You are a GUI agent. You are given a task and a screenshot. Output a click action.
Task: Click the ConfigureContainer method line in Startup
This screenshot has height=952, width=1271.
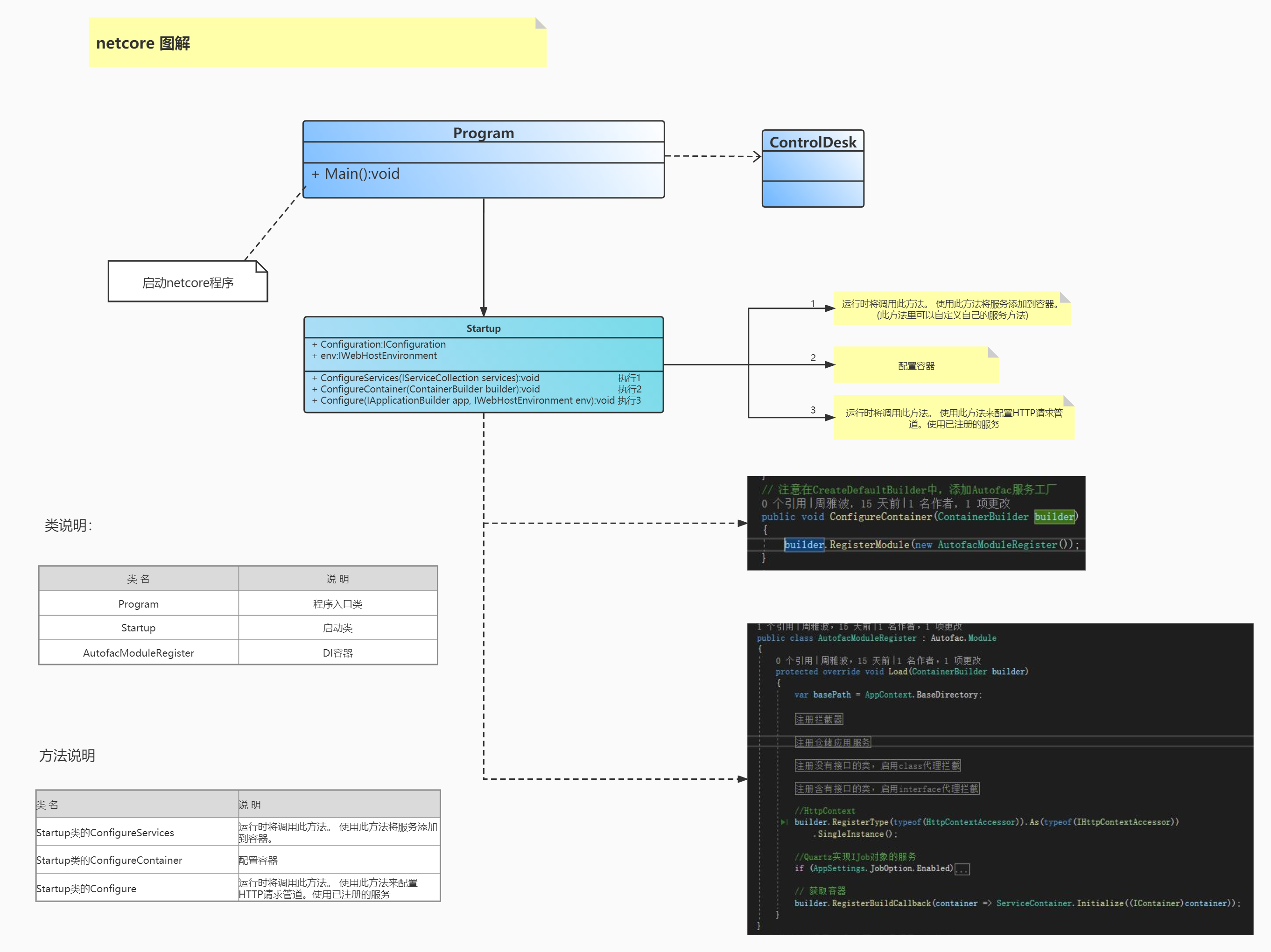click(430, 390)
